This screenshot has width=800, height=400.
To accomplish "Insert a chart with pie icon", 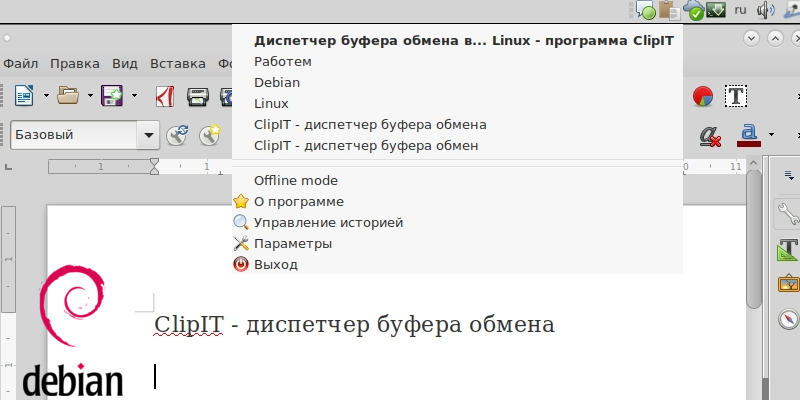I will pyautogui.click(x=703, y=96).
